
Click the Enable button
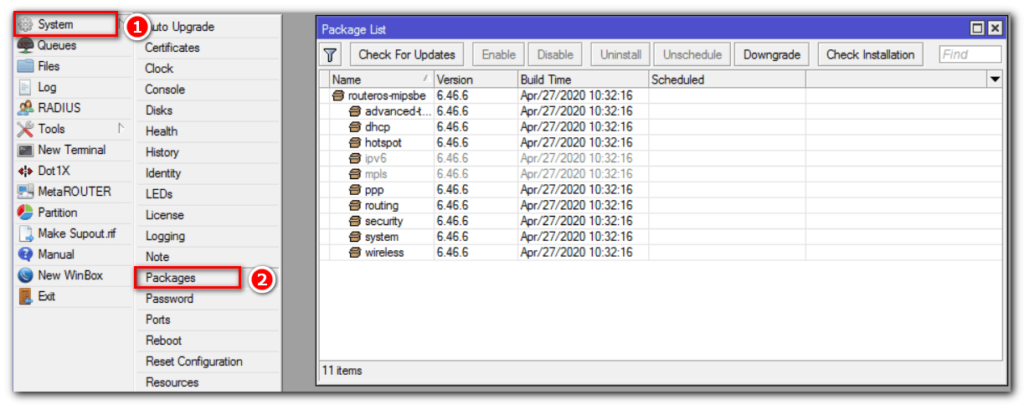point(498,55)
